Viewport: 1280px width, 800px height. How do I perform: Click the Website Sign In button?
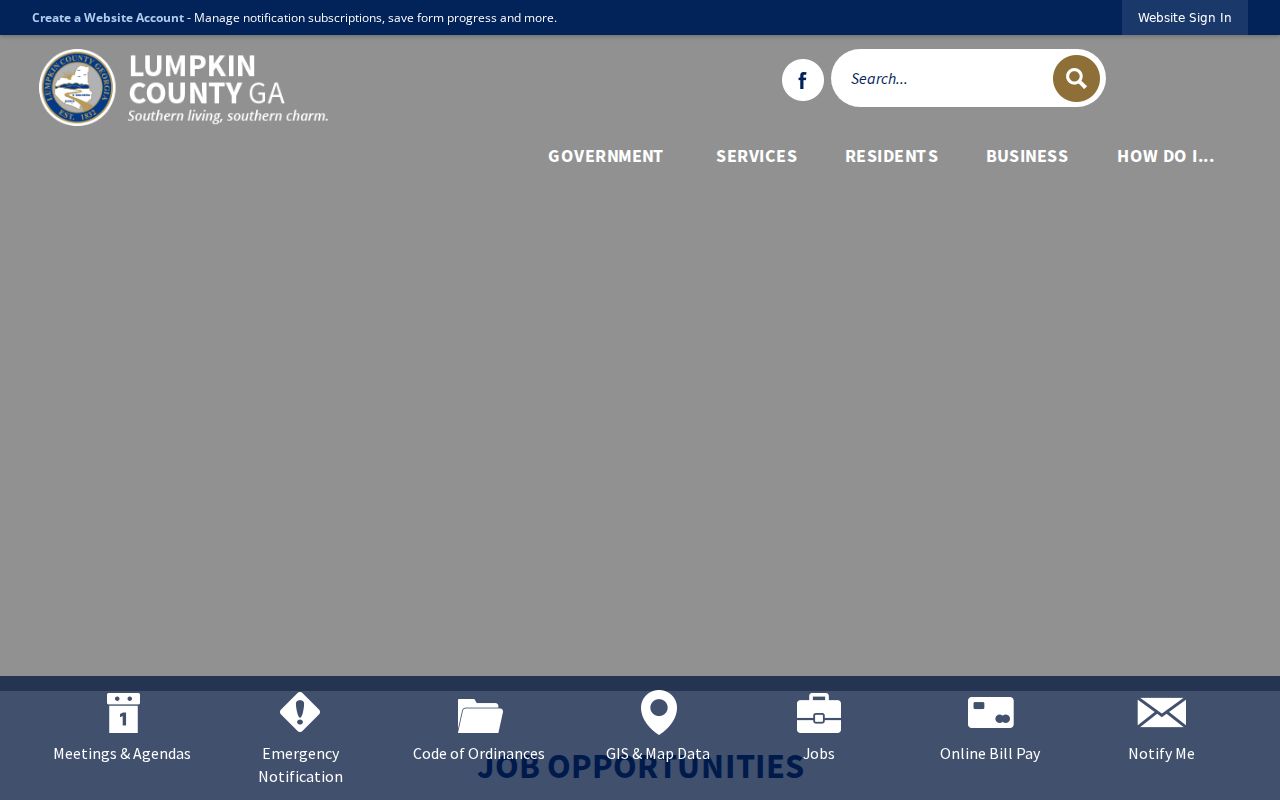click(1185, 18)
